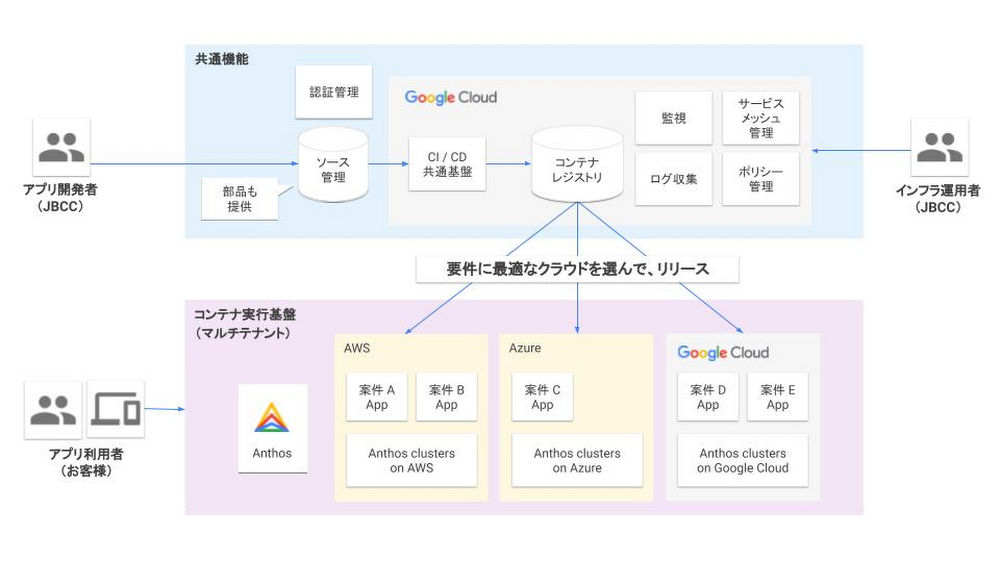
Task: Click the インフラ運用者 (JBCC) label
Action: (x=938, y=198)
